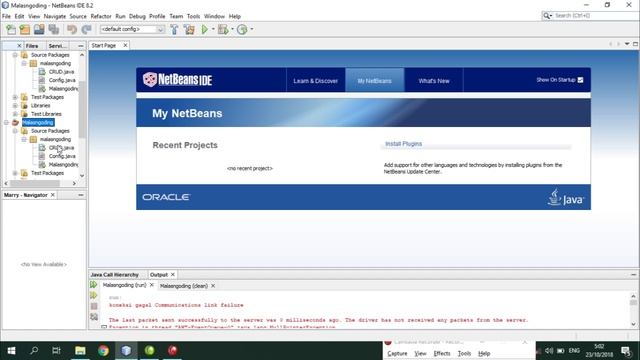640x360 pixels.
Task: Click the volume speaker tray icon
Action: 549,351
